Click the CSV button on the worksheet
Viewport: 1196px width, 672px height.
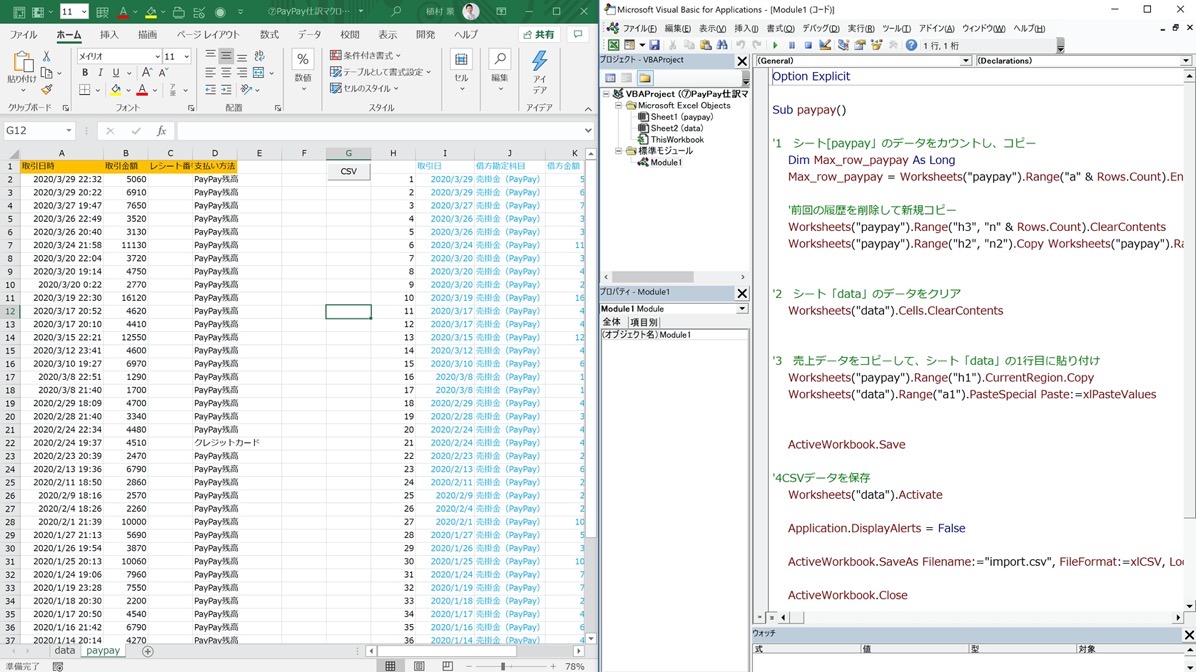tap(349, 171)
